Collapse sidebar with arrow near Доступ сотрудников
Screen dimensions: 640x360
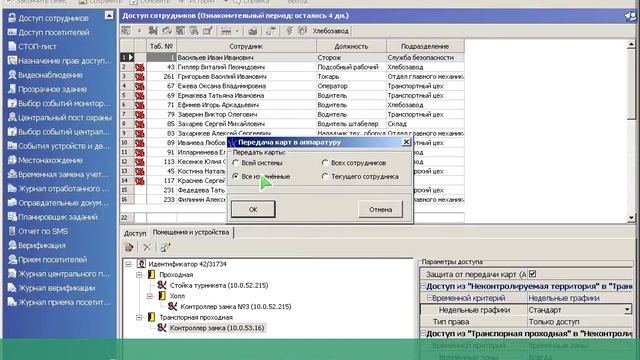tap(109, 16)
